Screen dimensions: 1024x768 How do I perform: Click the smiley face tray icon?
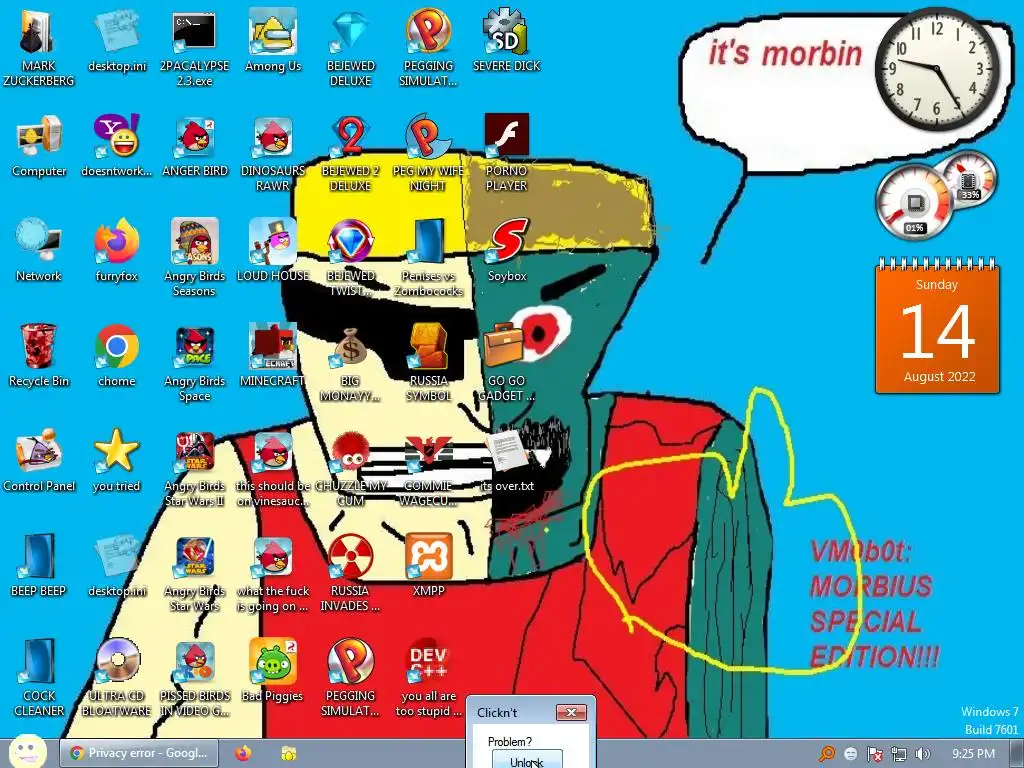coord(851,754)
